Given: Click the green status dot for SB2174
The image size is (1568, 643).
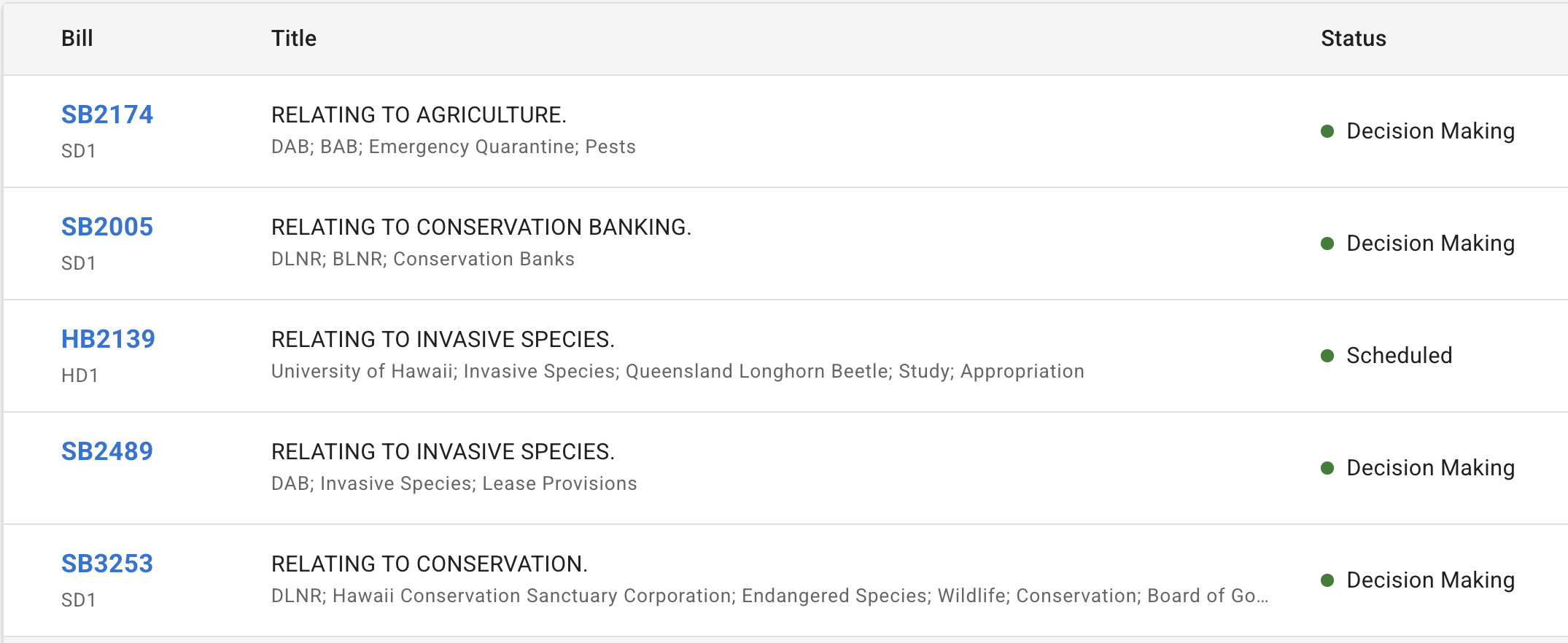Looking at the screenshot, I should 1329,132.
